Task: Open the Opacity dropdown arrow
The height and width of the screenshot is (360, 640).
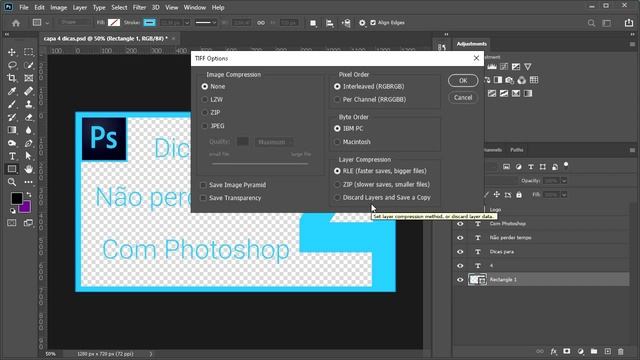Action: pyautogui.click(x=564, y=181)
